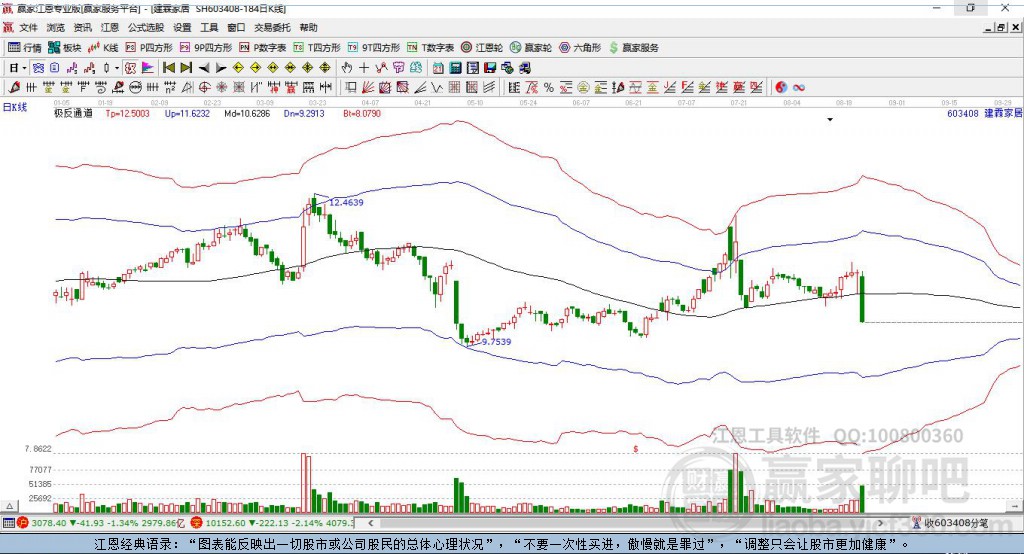The image size is (1024, 554).
Task: Step chart right with black right arrow
Action: (221, 68)
